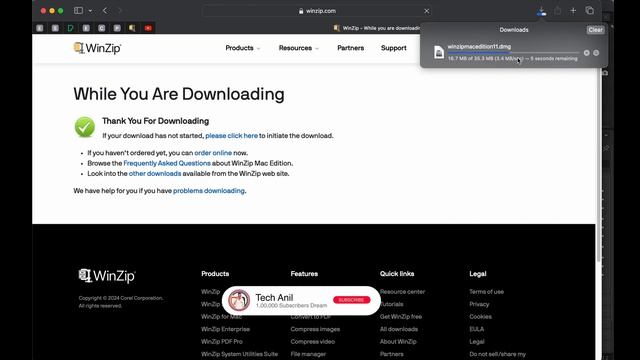
Task: Open Resource center footer link
Action: pyautogui.click(x=402, y=291)
